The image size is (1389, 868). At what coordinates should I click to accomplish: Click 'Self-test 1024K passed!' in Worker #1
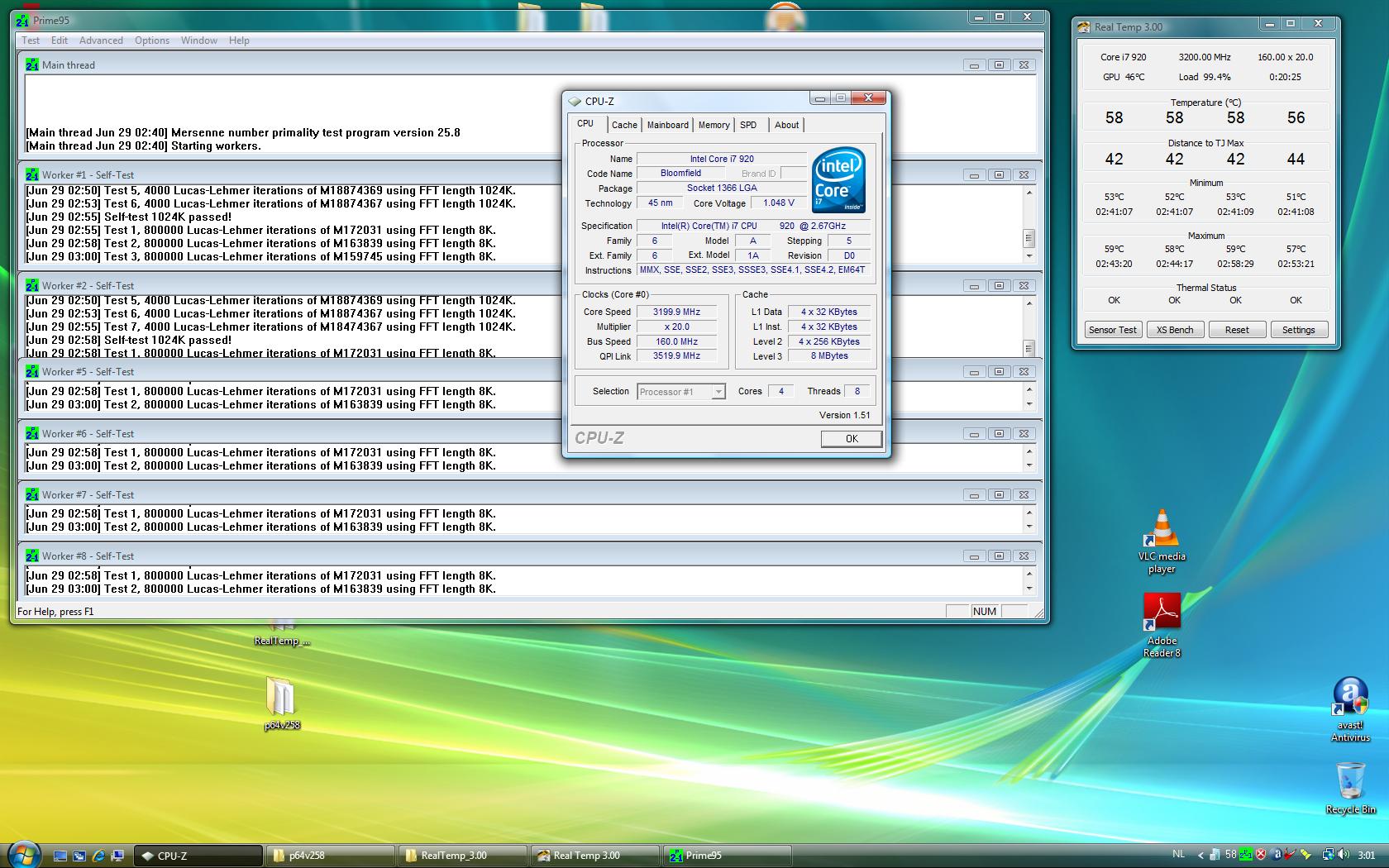pyautogui.click(x=168, y=217)
